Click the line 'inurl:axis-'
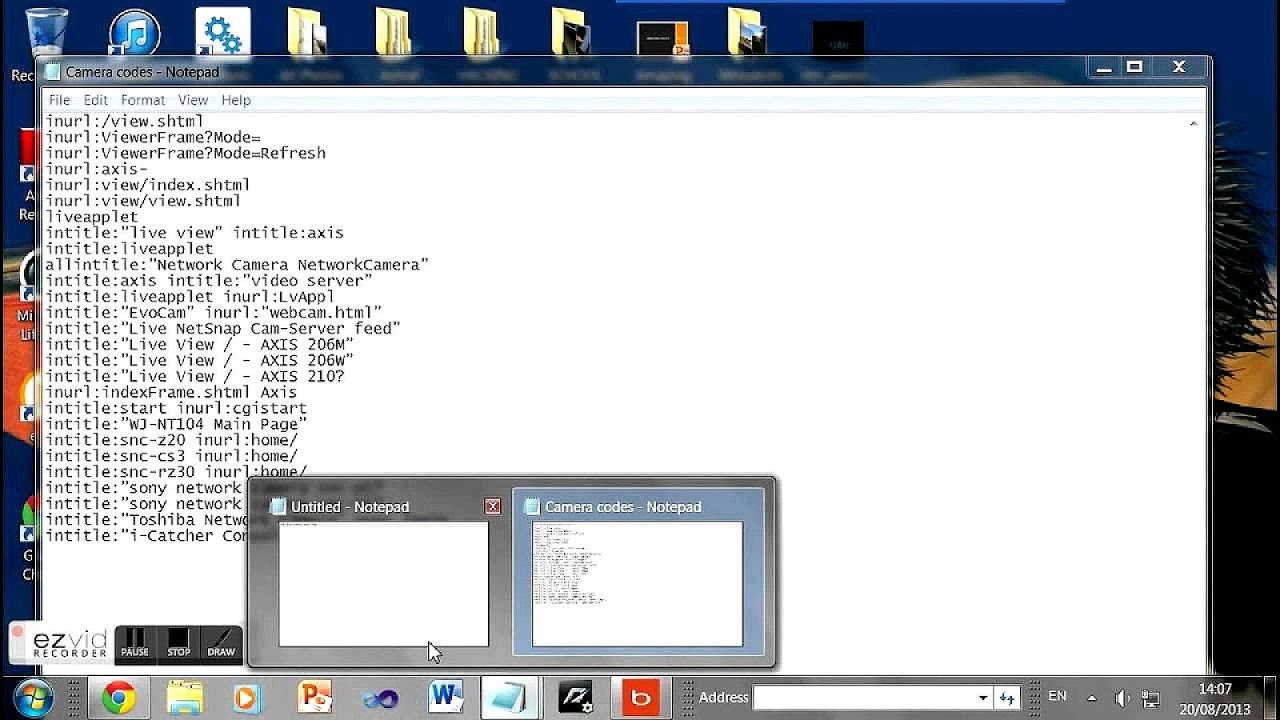Viewport: 1280px width, 720px height. tap(96, 169)
